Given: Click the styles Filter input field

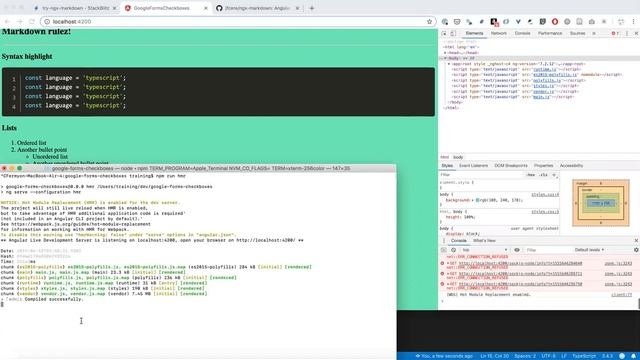Looking at the screenshot, I should [x=482, y=175].
